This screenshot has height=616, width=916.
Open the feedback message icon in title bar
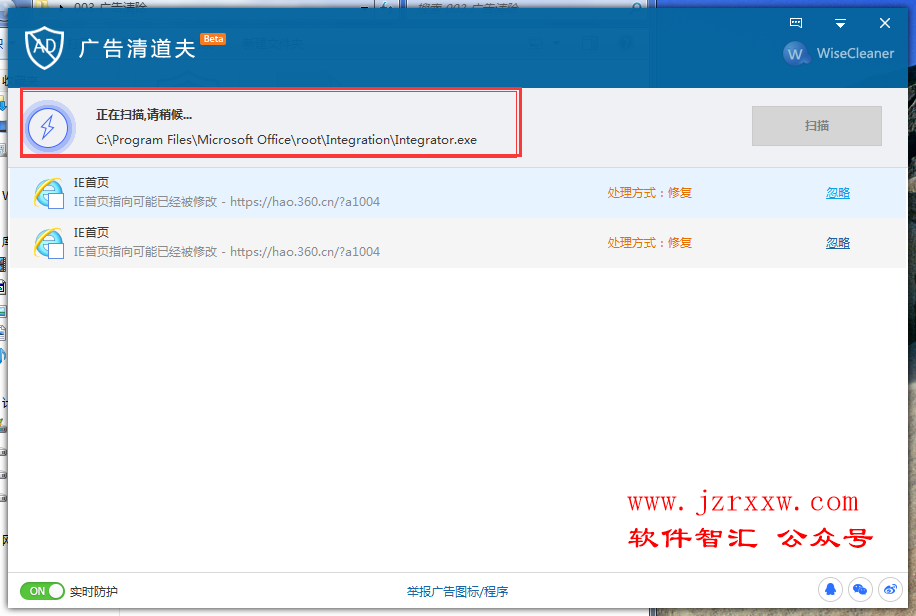point(796,23)
